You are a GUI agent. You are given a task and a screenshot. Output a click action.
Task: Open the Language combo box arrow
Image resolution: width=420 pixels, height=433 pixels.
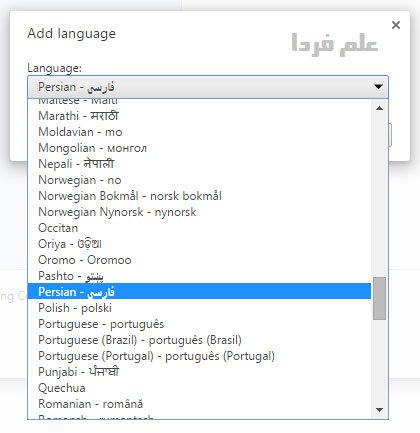(378, 87)
